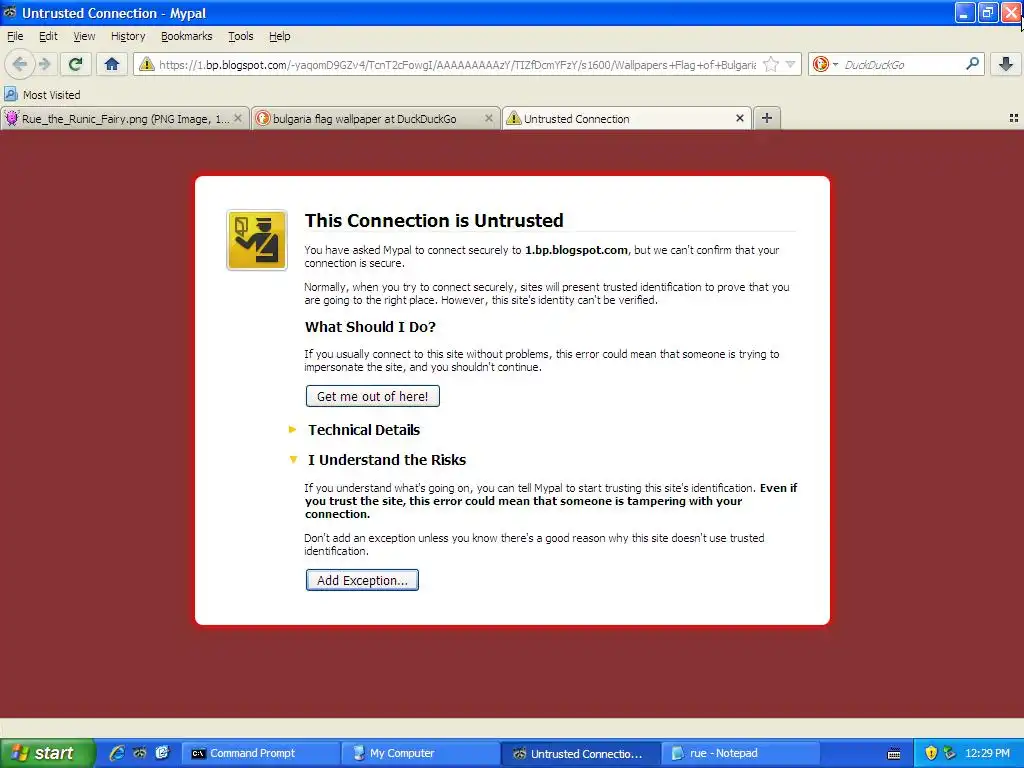Open the Most Visited bookmarks folder
This screenshot has width=1024, height=768.
tap(42, 95)
